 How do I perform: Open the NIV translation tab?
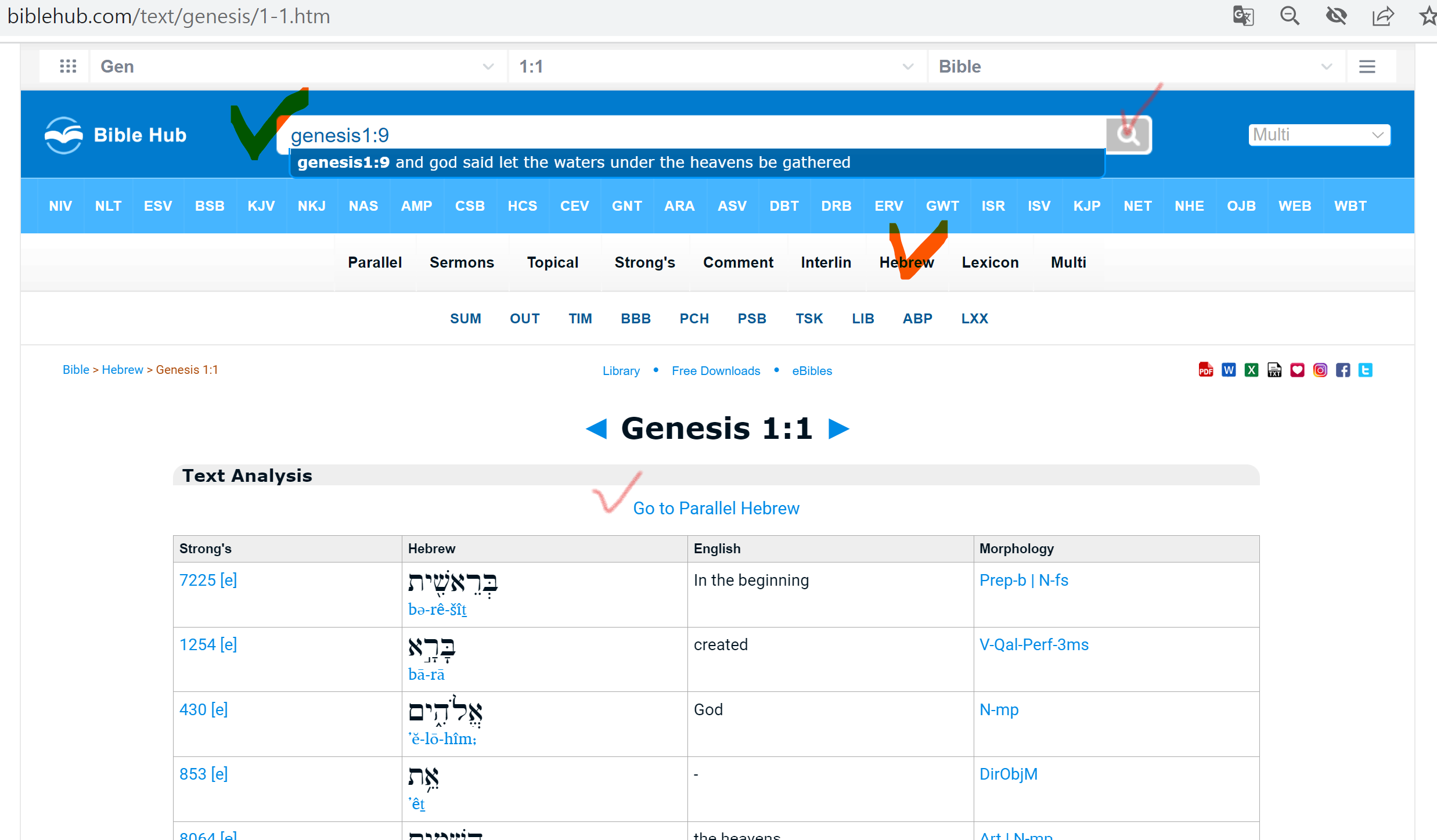click(60, 206)
